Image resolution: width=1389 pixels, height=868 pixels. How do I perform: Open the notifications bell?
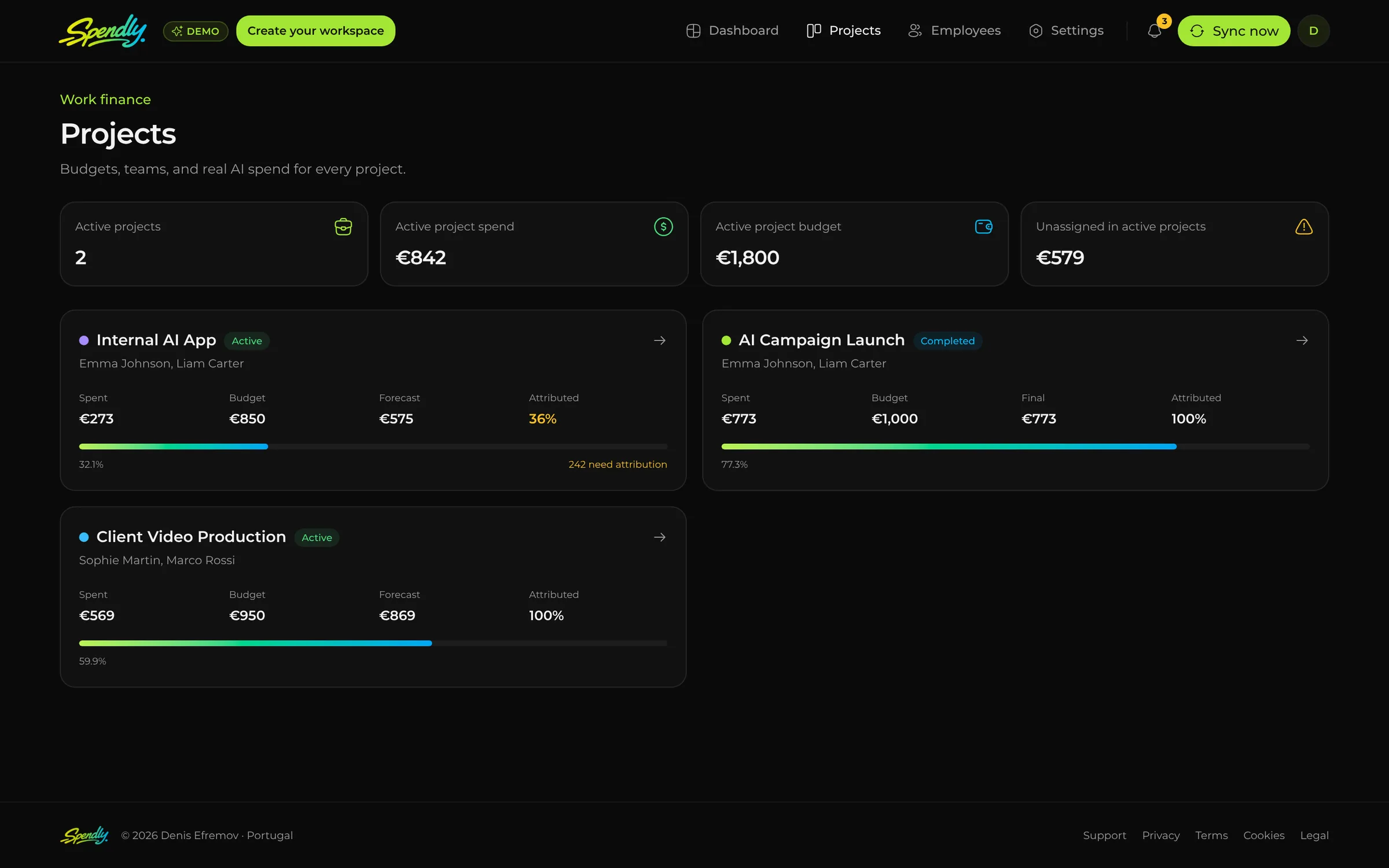tap(1155, 31)
